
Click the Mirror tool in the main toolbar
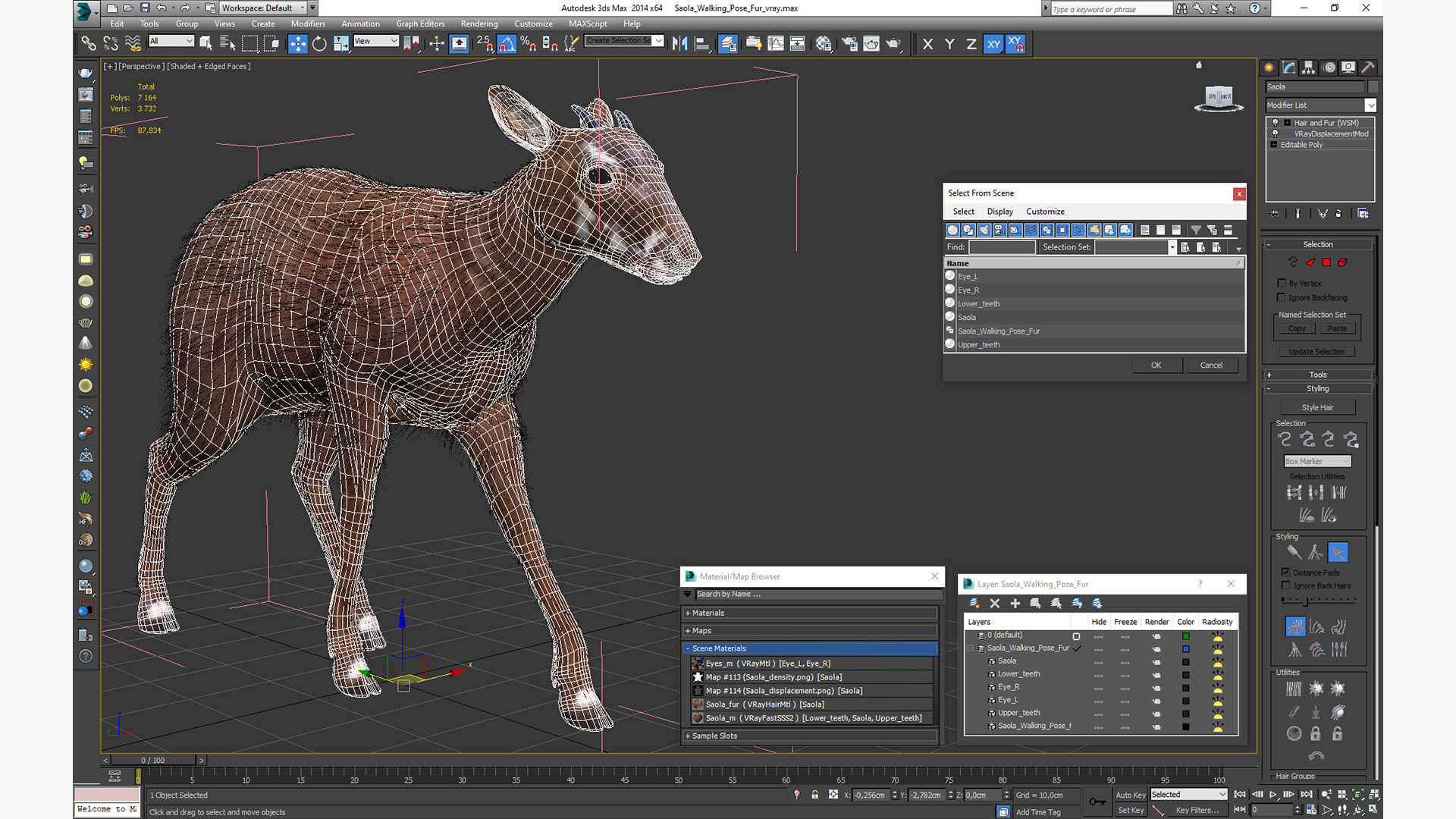pyautogui.click(x=679, y=44)
